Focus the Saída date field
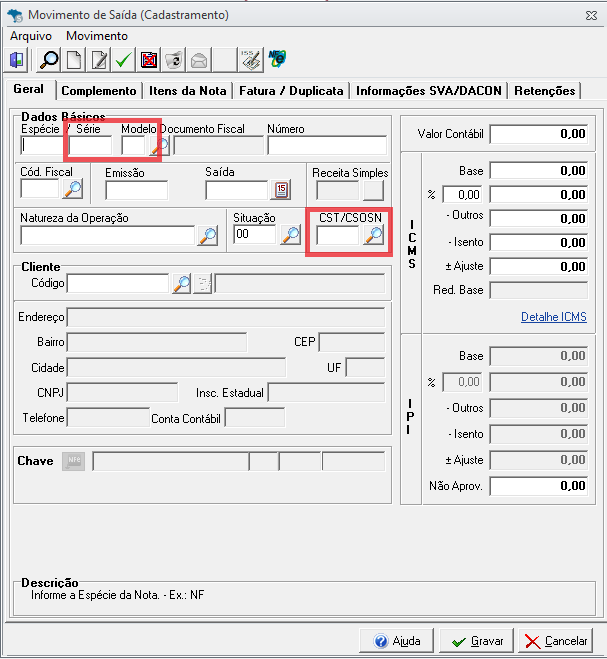The width and height of the screenshot is (607, 659). point(237,190)
